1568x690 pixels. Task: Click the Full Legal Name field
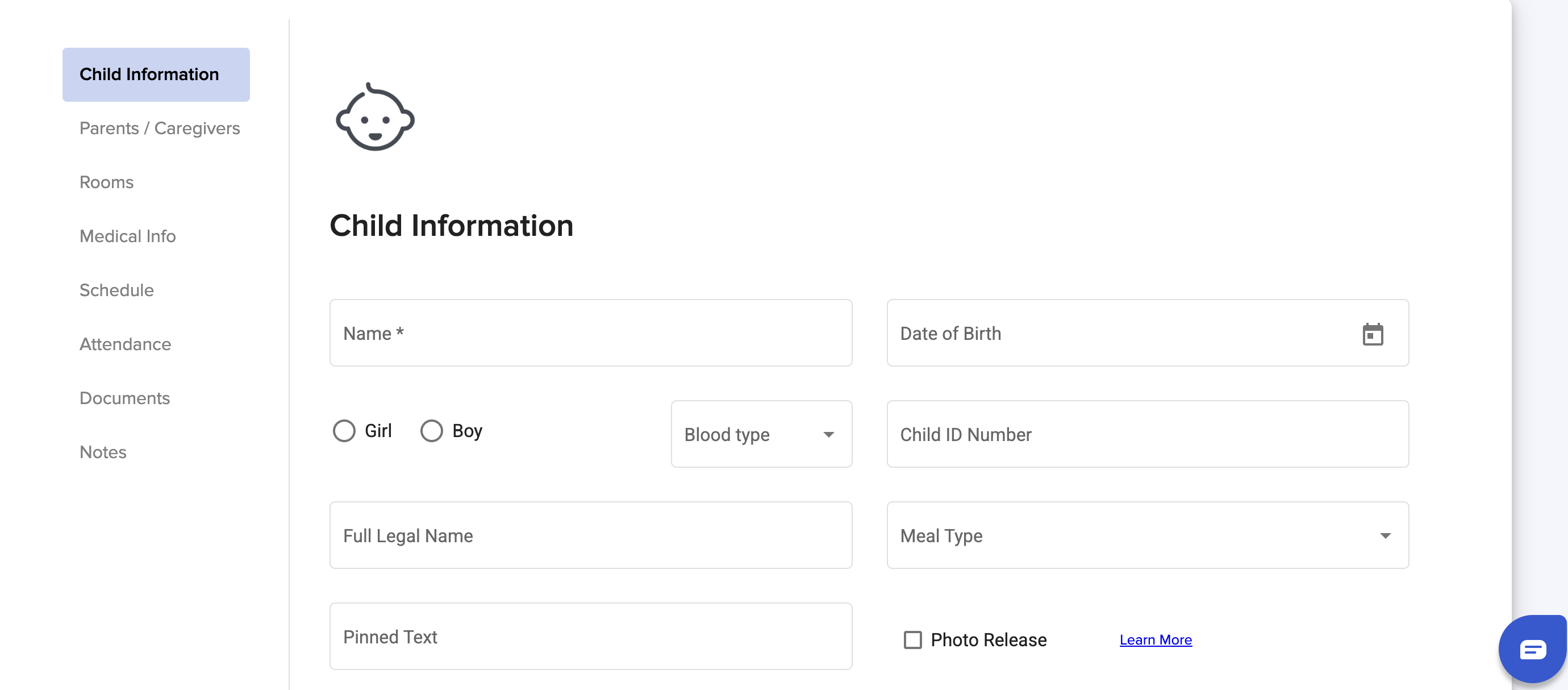point(590,535)
